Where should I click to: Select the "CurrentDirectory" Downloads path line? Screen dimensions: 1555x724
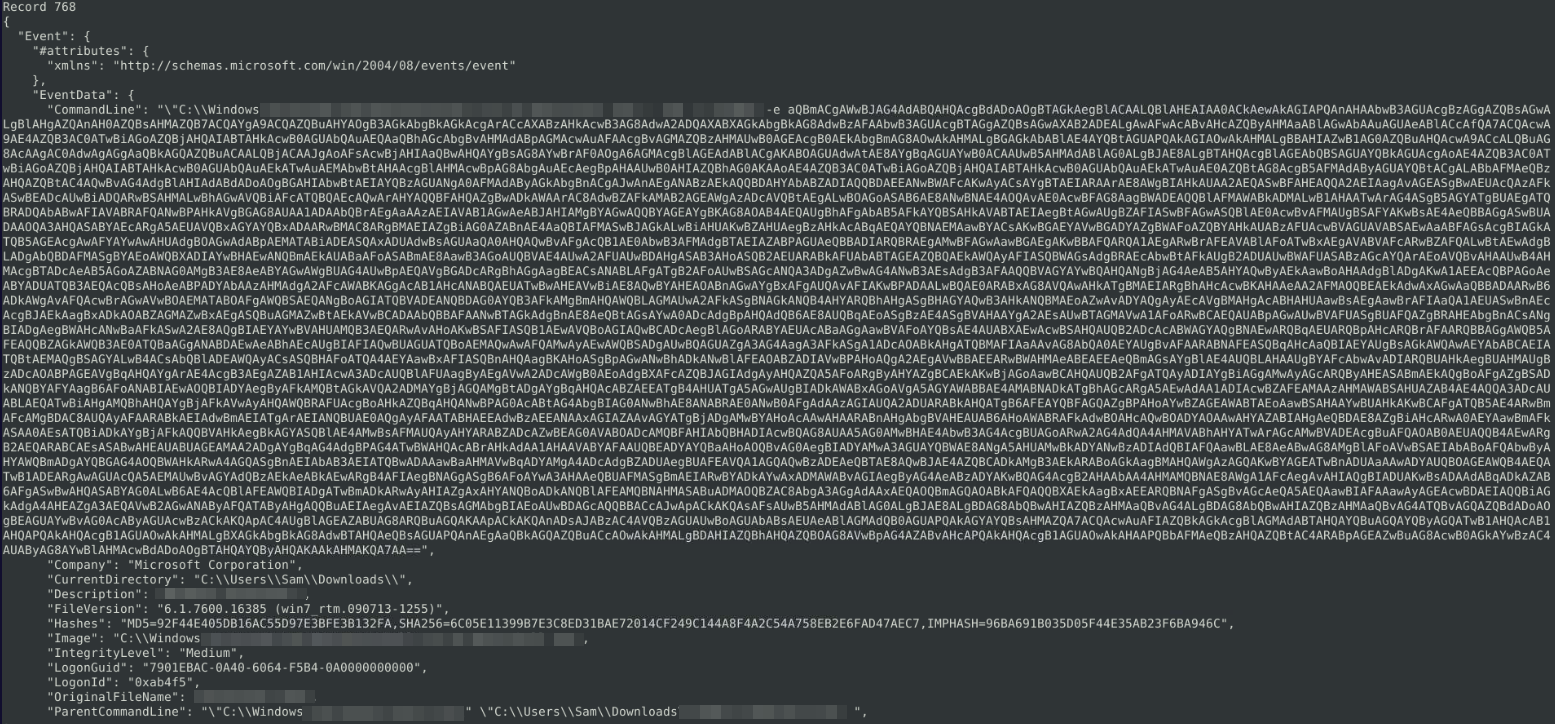[x=228, y=581]
